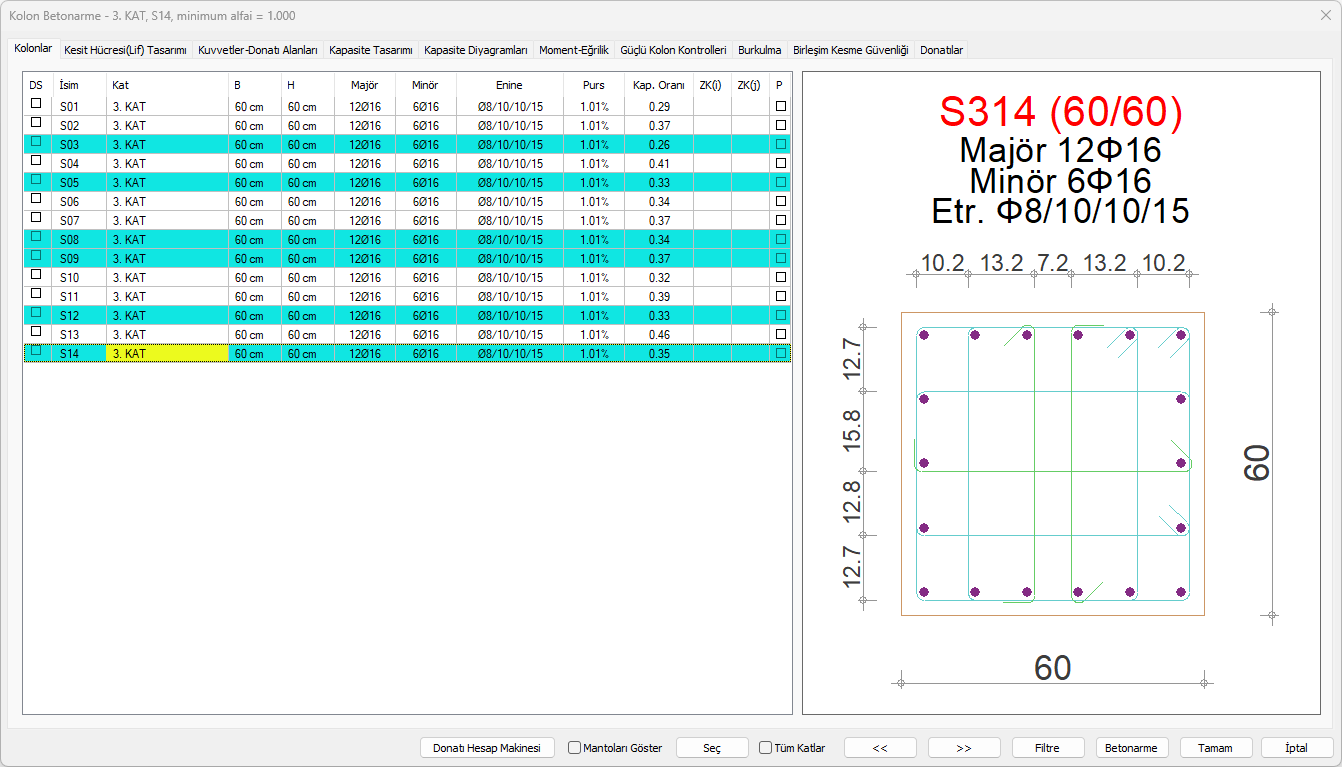The width and height of the screenshot is (1342, 767).
Task: Open the Filtre button
Action: click(1046, 748)
